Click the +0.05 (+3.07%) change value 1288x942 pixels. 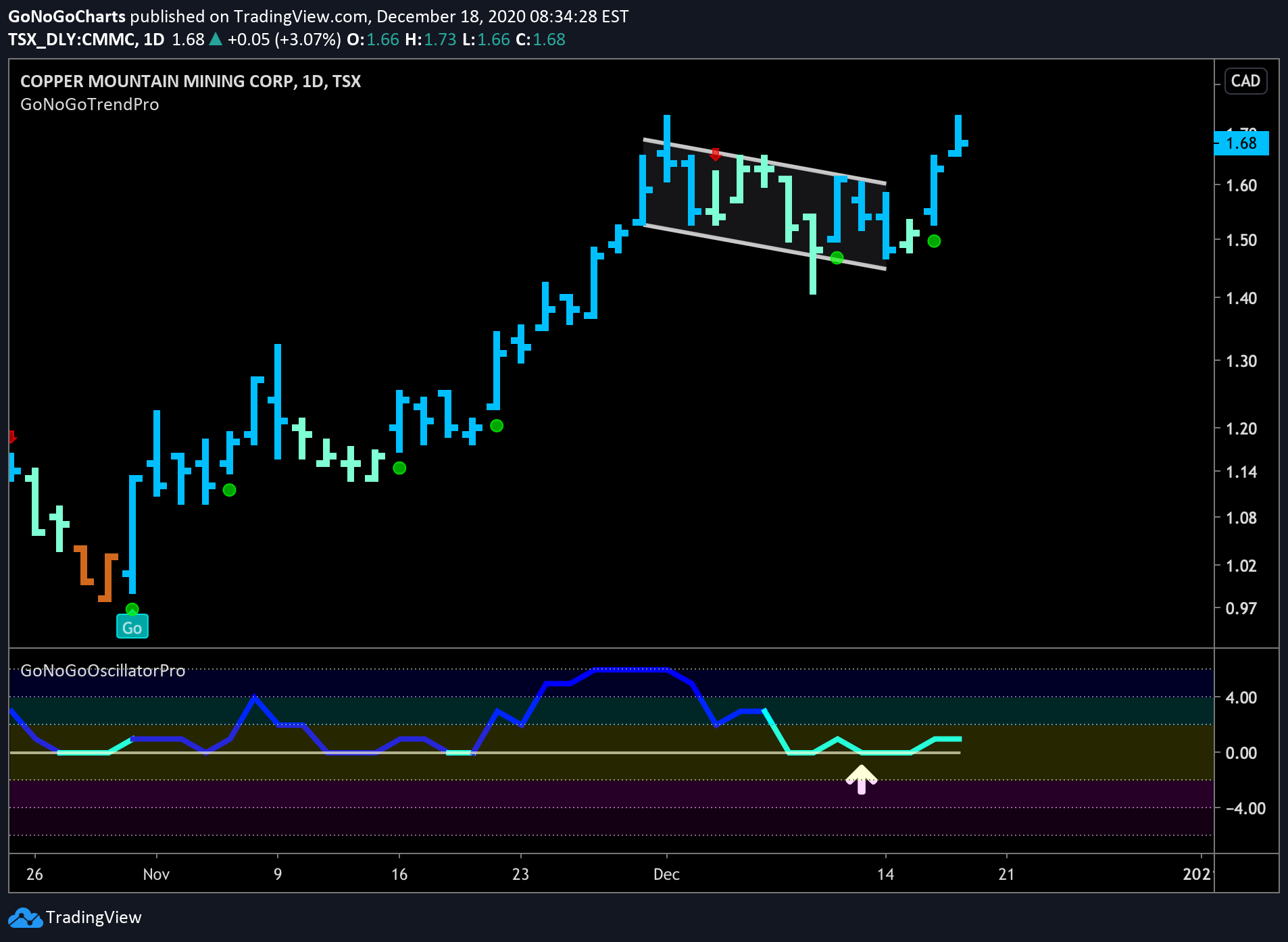pyautogui.click(x=284, y=40)
